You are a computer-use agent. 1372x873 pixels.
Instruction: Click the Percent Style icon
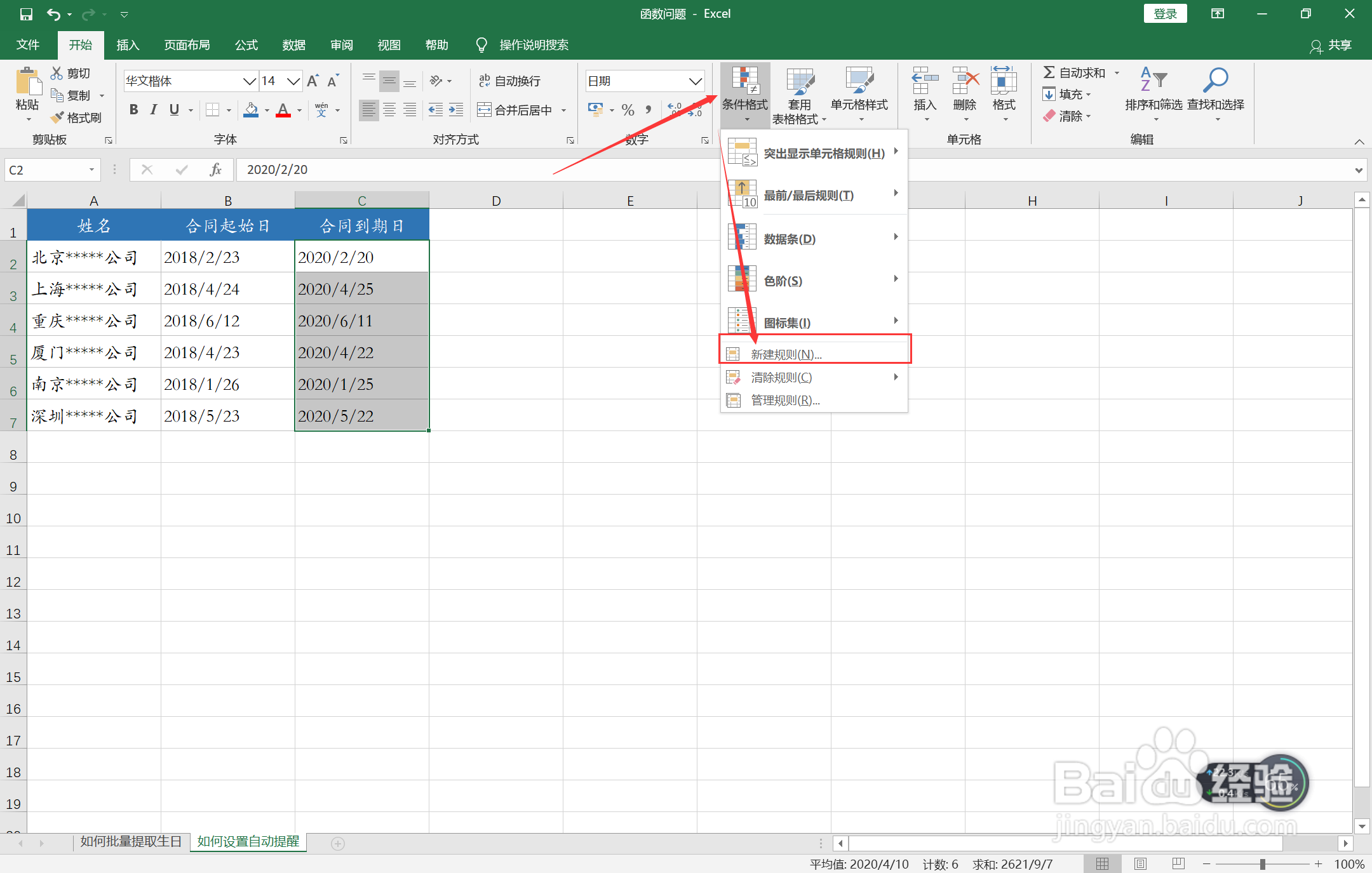click(x=628, y=110)
